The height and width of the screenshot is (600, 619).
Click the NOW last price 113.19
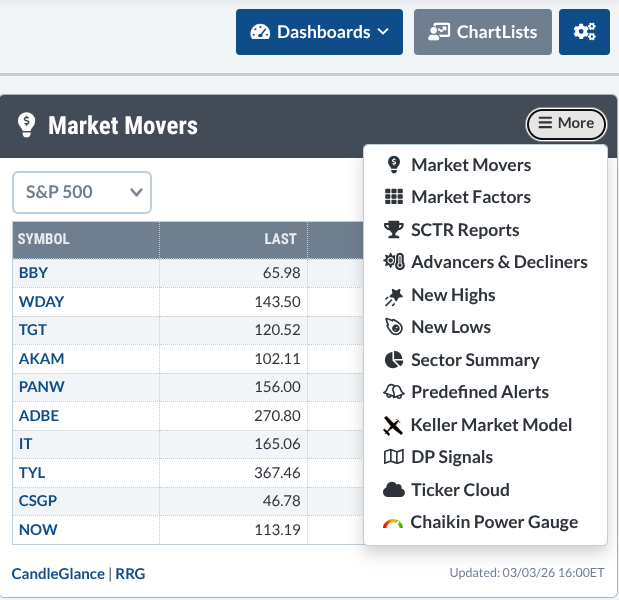click(277, 529)
